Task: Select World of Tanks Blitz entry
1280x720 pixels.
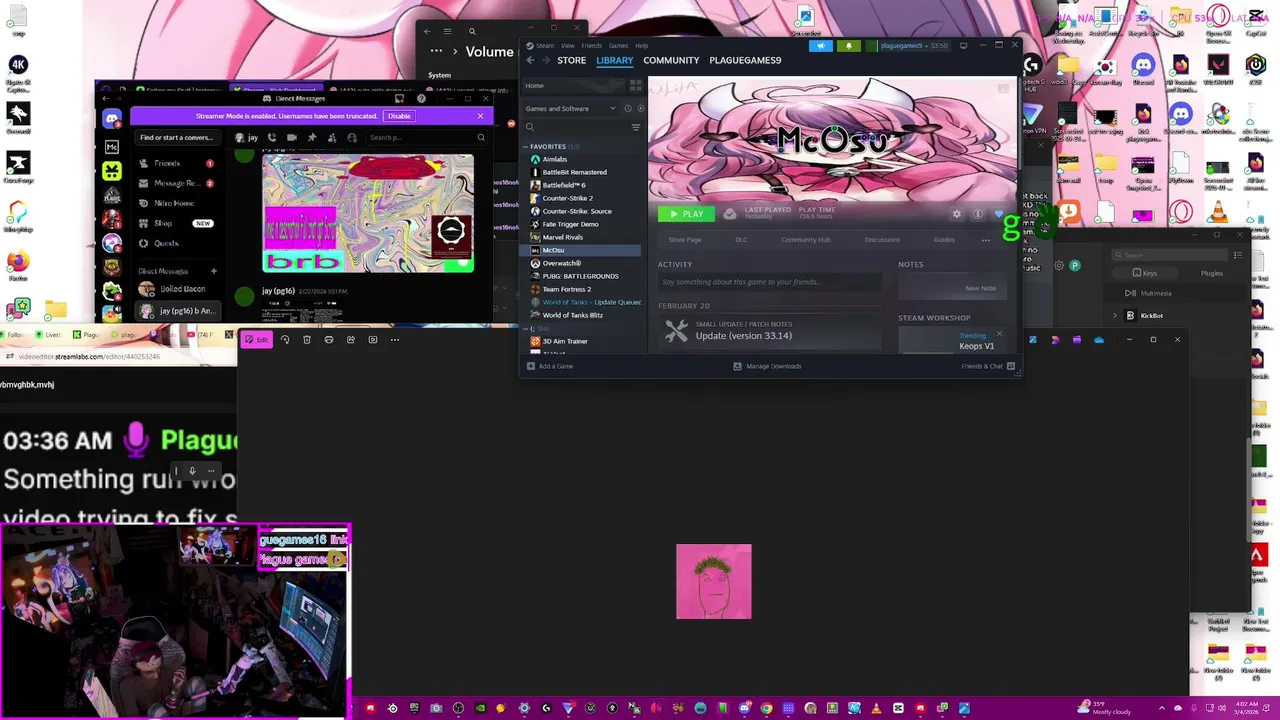Action: coord(572,315)
